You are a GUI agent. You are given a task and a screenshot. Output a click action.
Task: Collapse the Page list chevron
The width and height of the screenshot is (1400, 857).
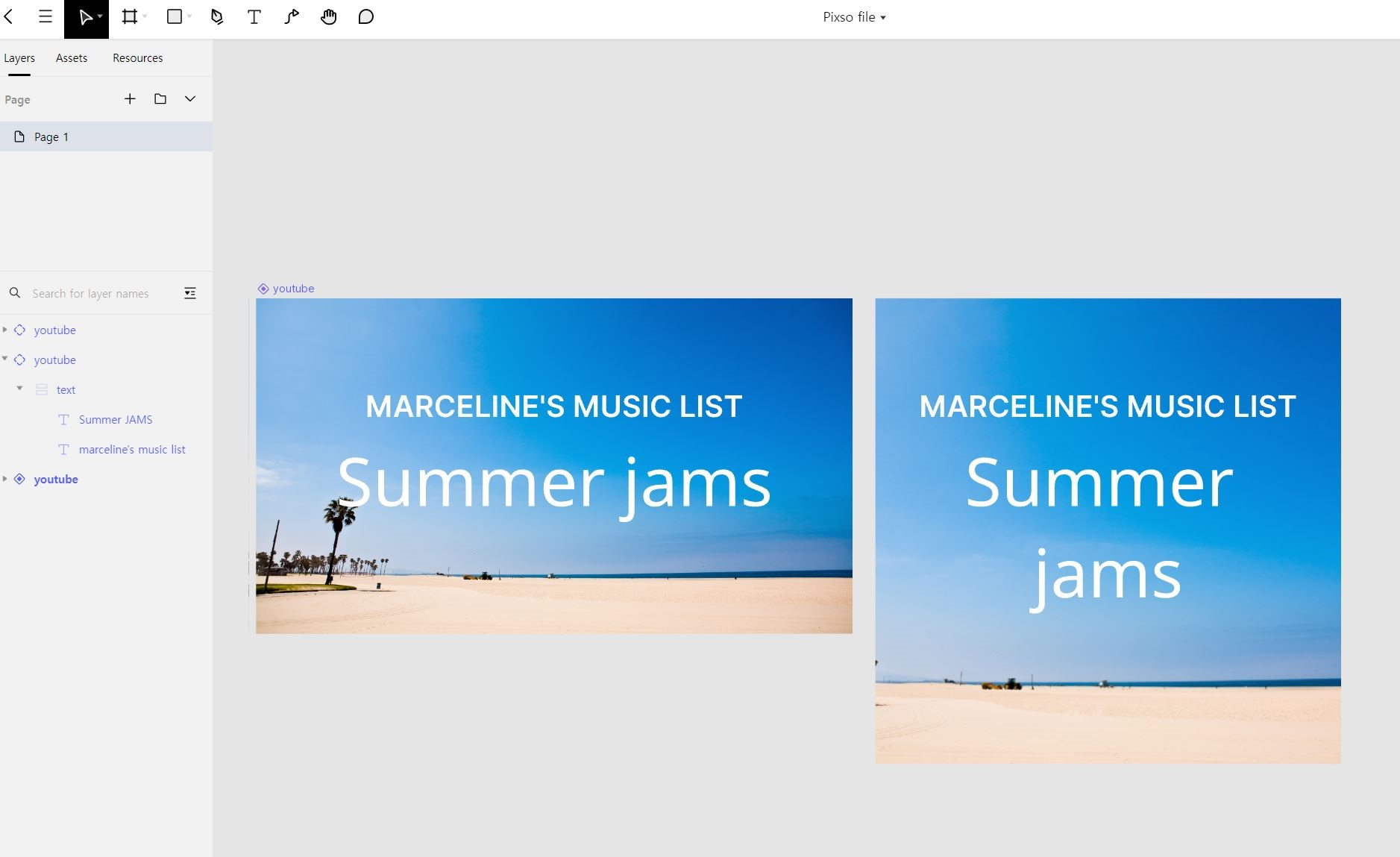190,98
